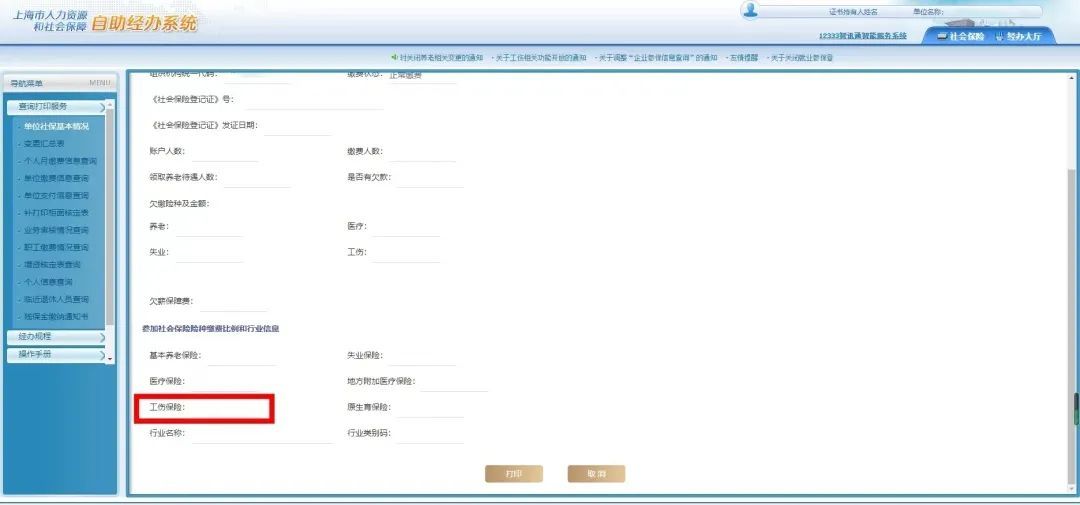Click the sidebar menu scroll down arrow
This screenshot has height=505, width=1080.
tap(110, 358)
